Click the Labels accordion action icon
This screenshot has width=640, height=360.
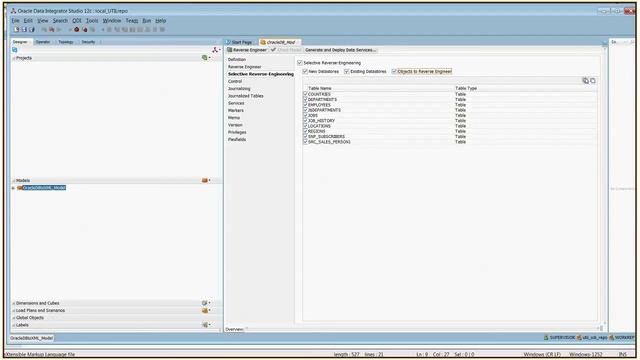205,325
